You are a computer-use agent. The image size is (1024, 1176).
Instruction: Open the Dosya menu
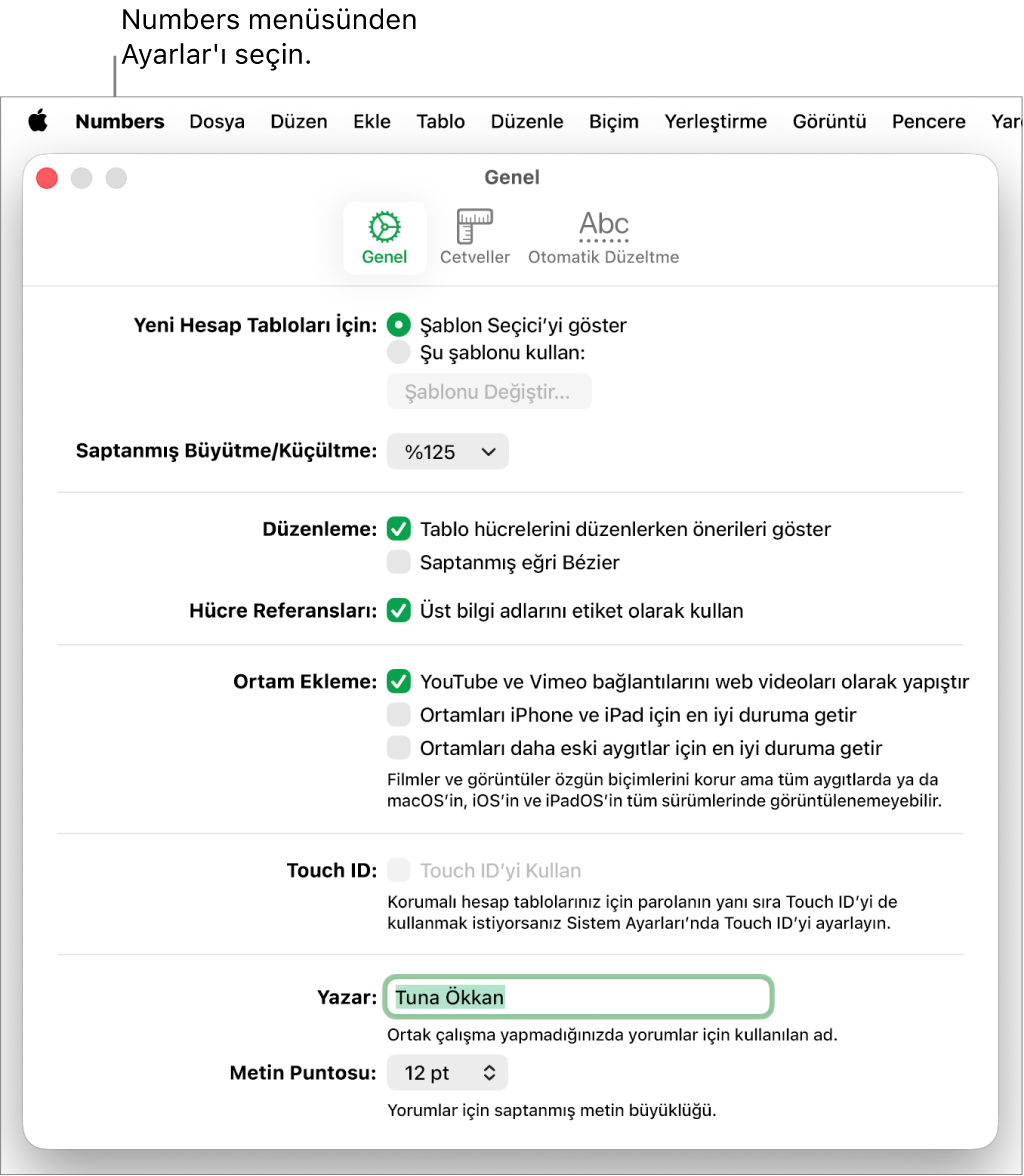pos(217,122)
